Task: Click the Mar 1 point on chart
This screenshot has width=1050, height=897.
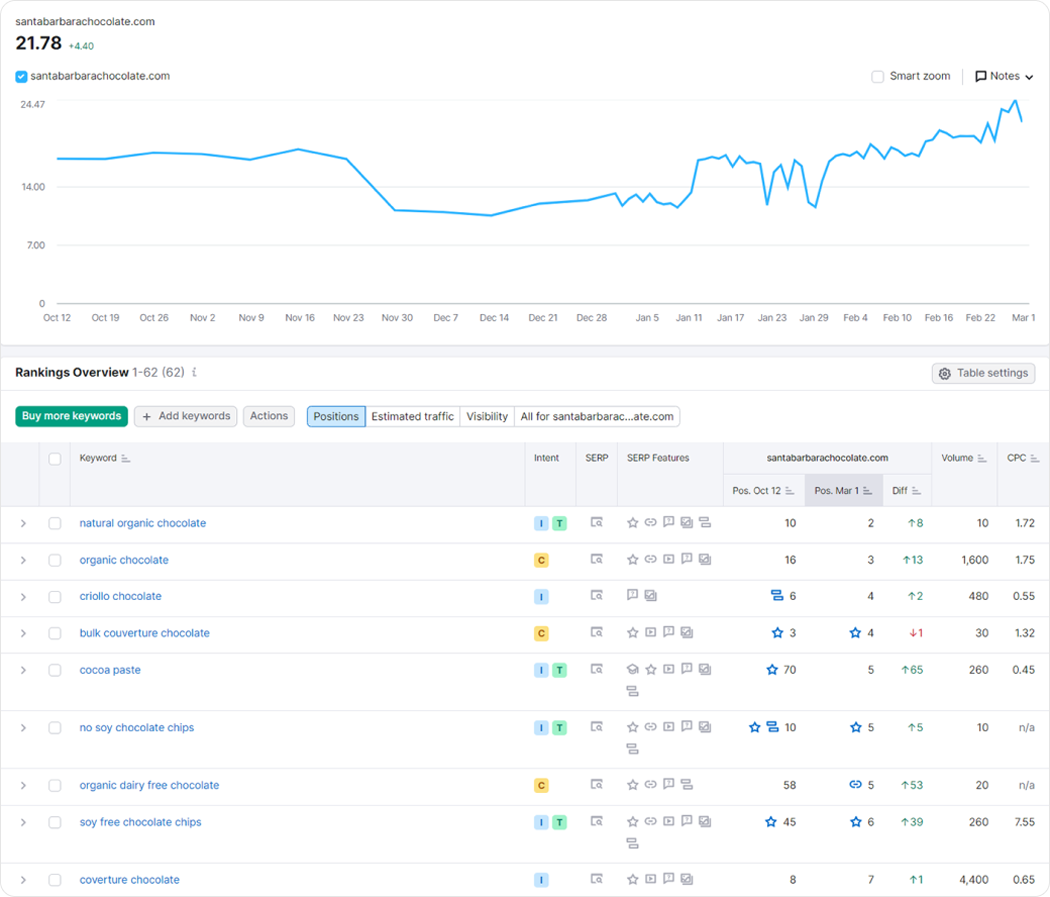Action: pos(1022,120)
